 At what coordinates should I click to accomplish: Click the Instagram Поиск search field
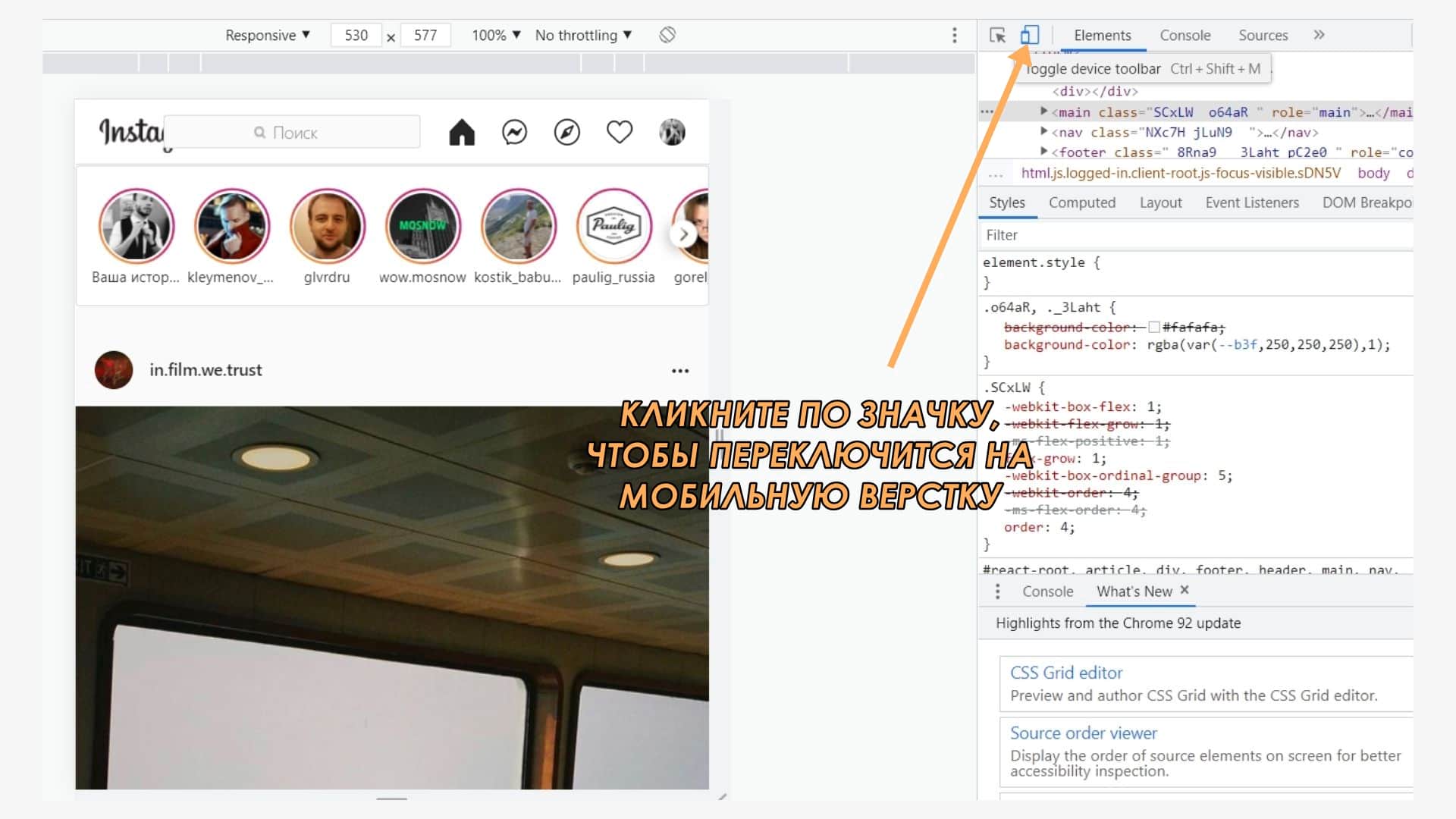pyautogui.click(x=293, y=133)
